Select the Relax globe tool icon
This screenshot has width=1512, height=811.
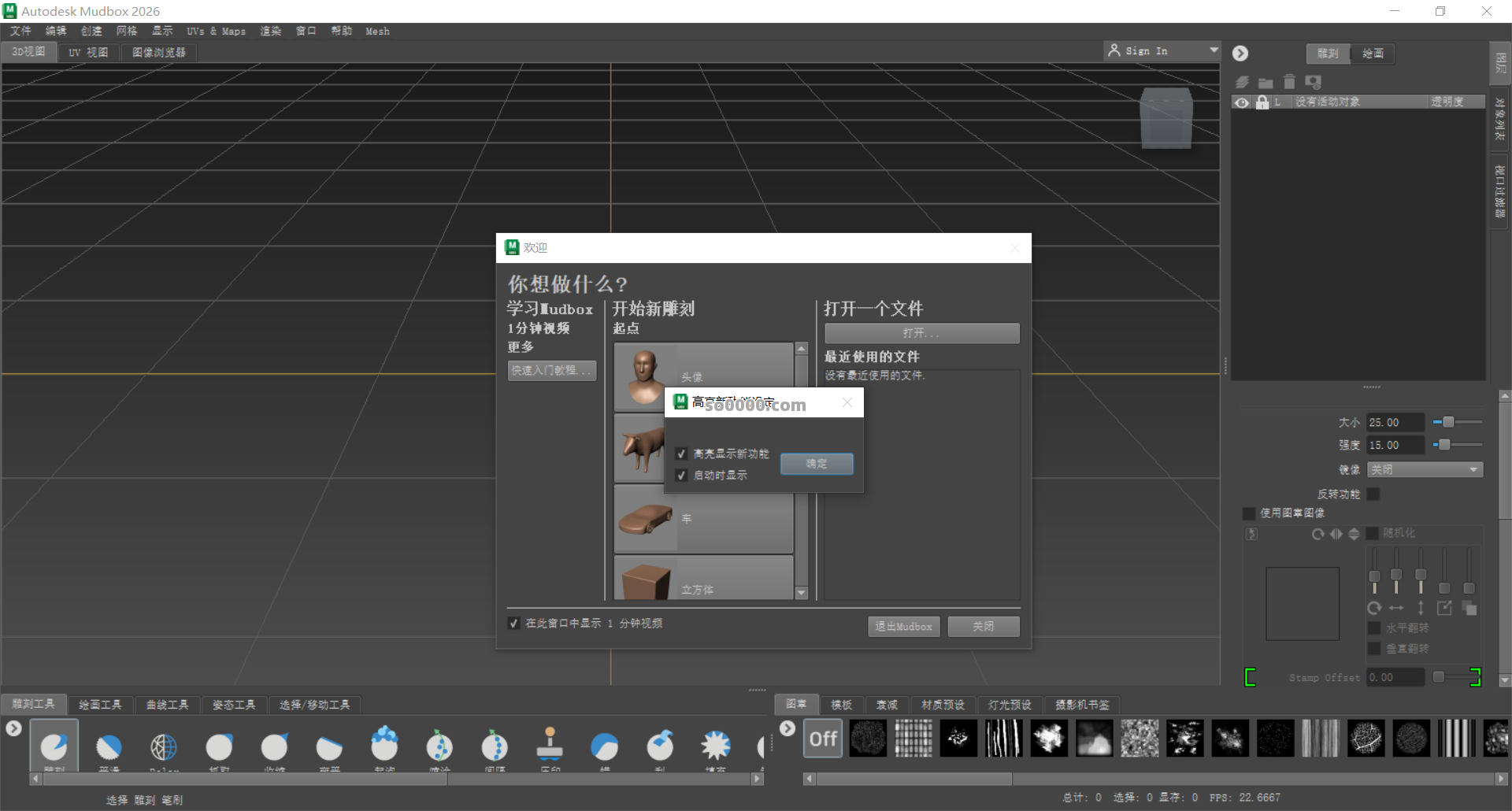tap(164, 746)
